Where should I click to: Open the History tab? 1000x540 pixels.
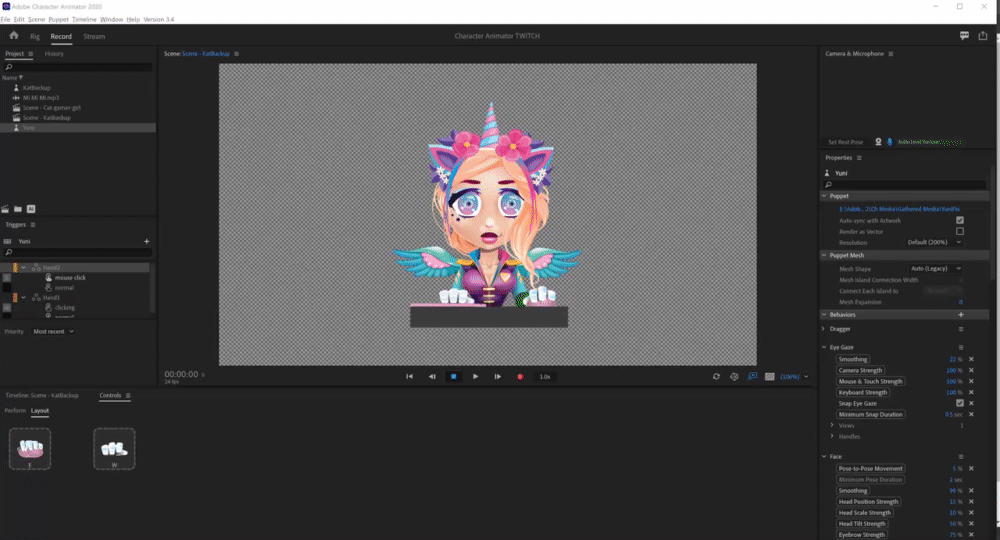[54, 54]
